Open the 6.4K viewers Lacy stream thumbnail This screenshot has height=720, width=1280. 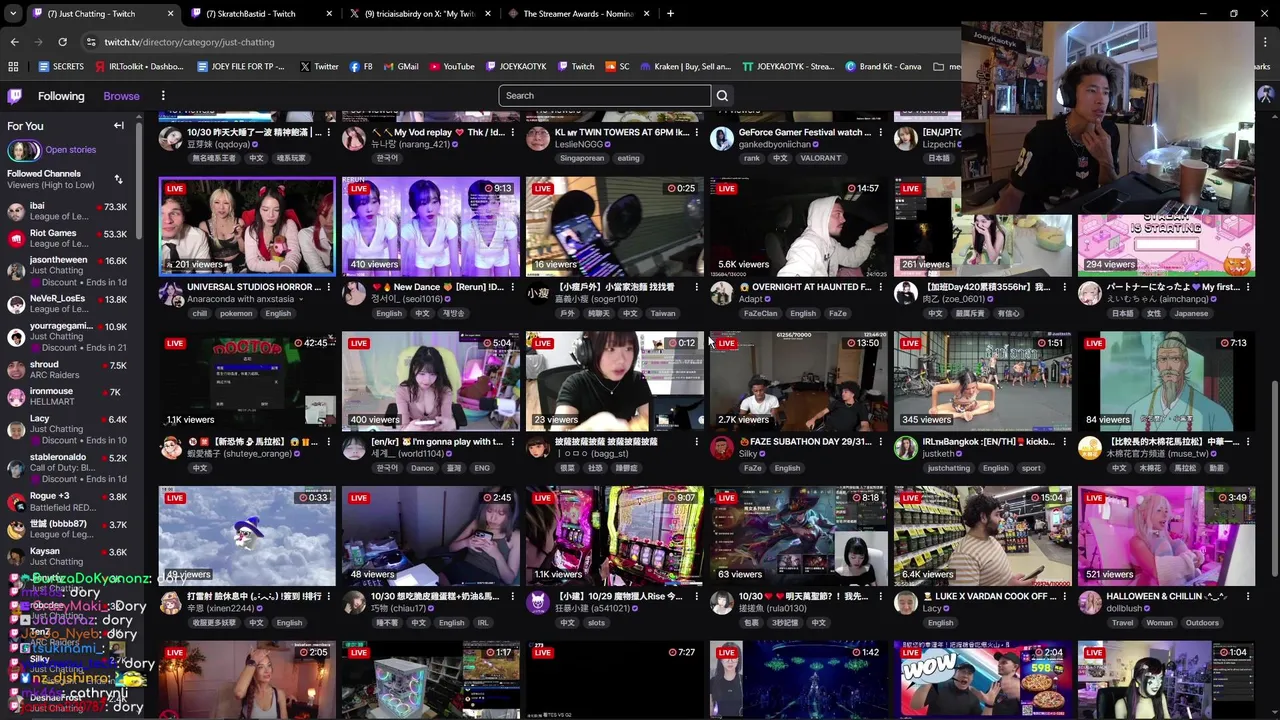click(x=982, y=536)
